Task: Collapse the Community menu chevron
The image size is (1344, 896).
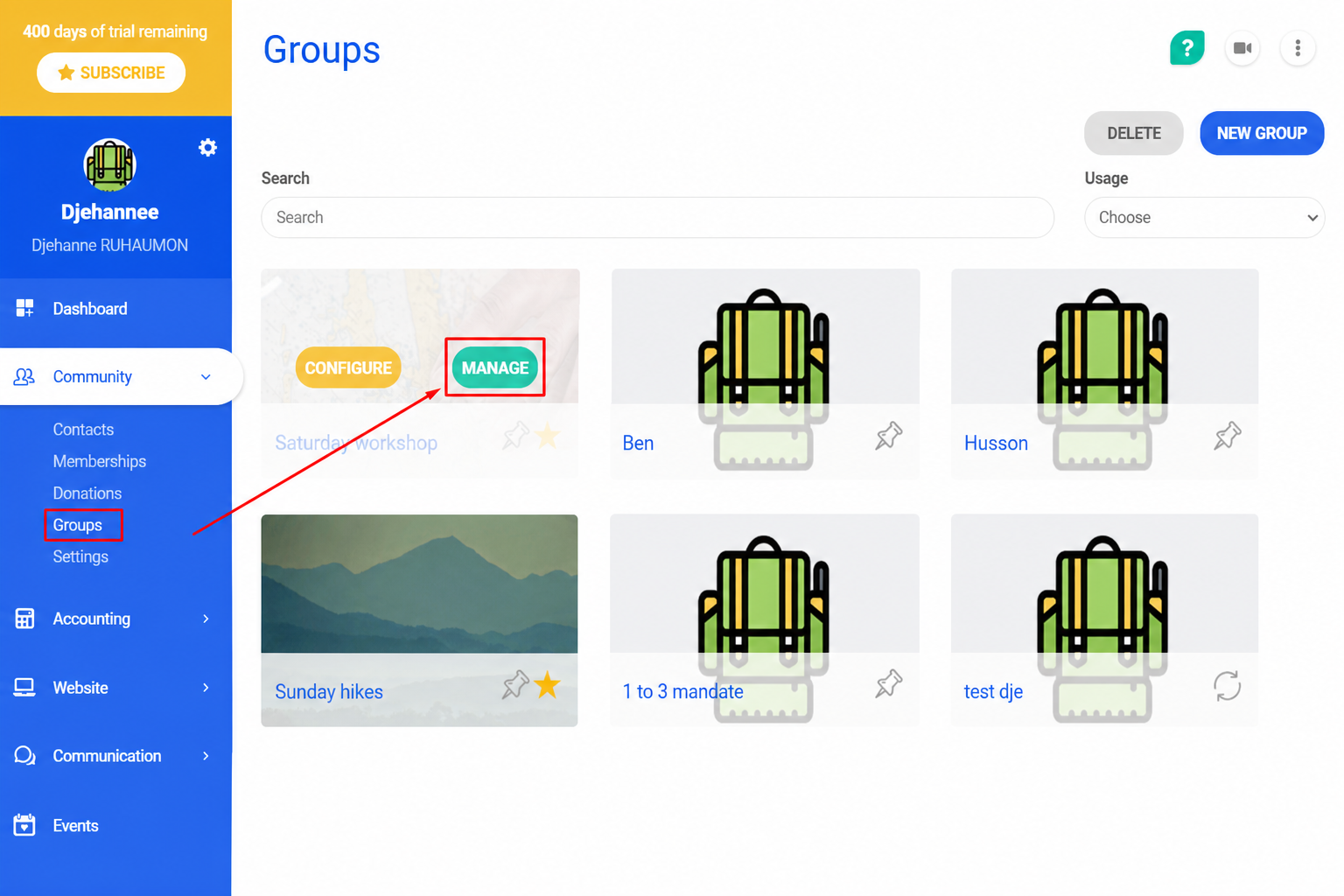Action: click(x=206, y=377)
